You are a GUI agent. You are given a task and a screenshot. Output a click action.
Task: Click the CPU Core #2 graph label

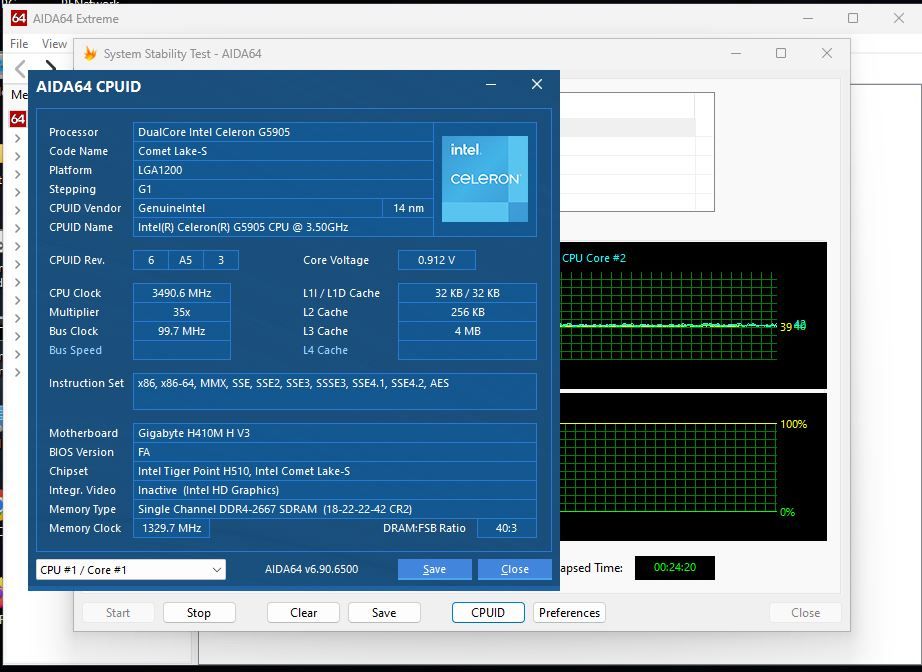[x=594, y=258]
